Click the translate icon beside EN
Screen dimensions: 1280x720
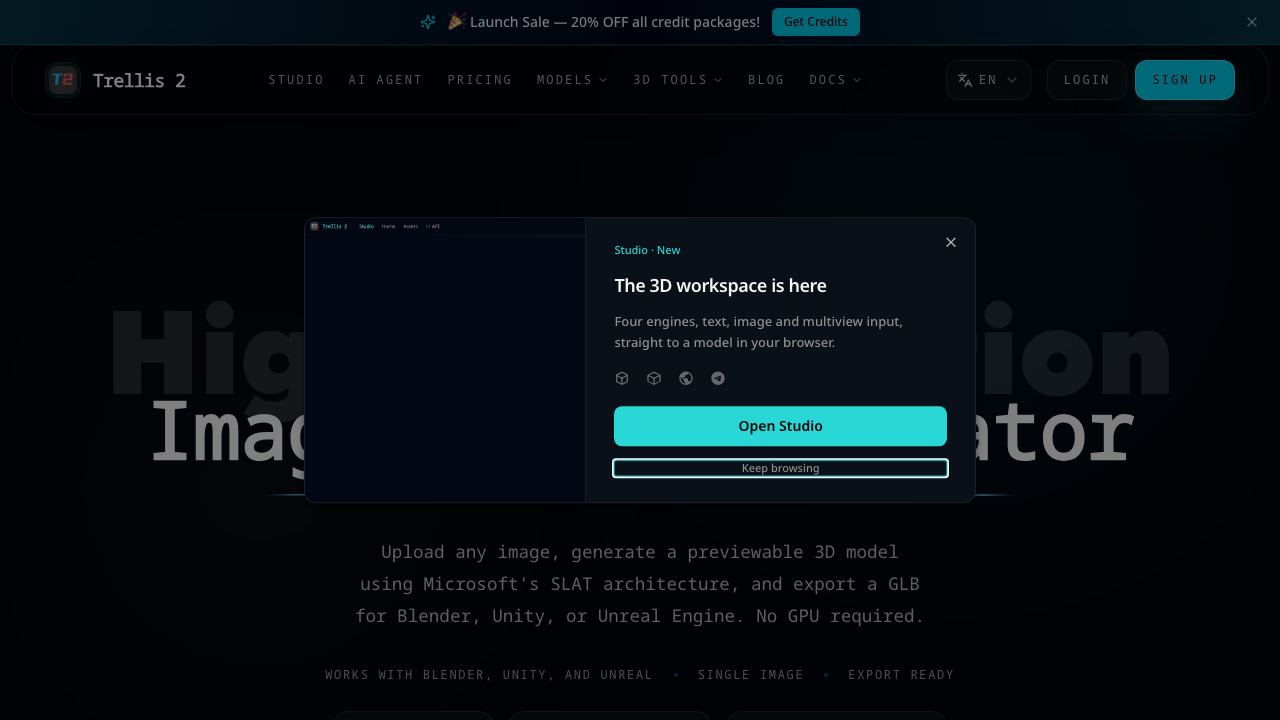point(965,80)
